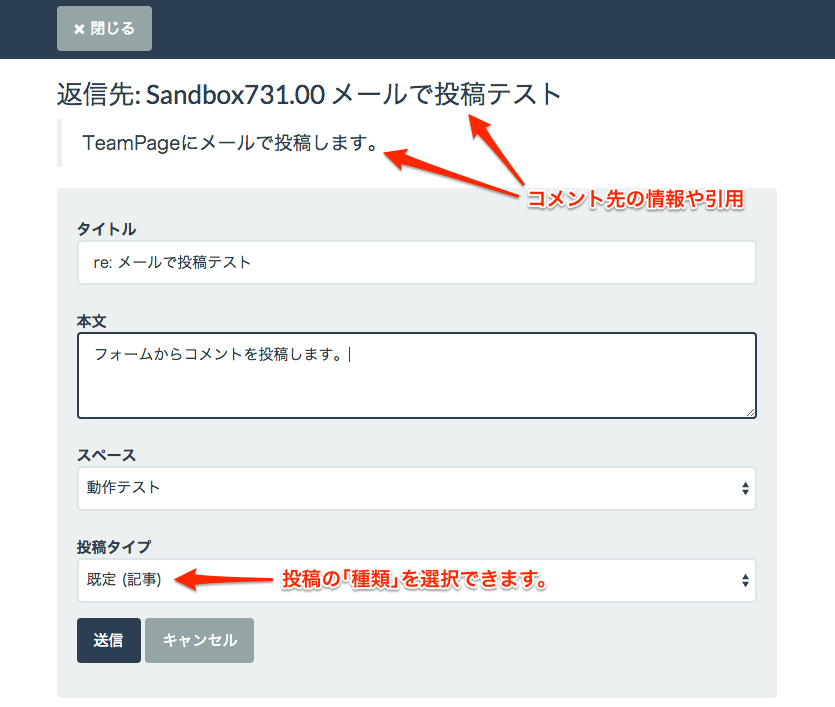The image size is (835, 707).
Task: Click the タイトル field label
Action: click(106, 230)
